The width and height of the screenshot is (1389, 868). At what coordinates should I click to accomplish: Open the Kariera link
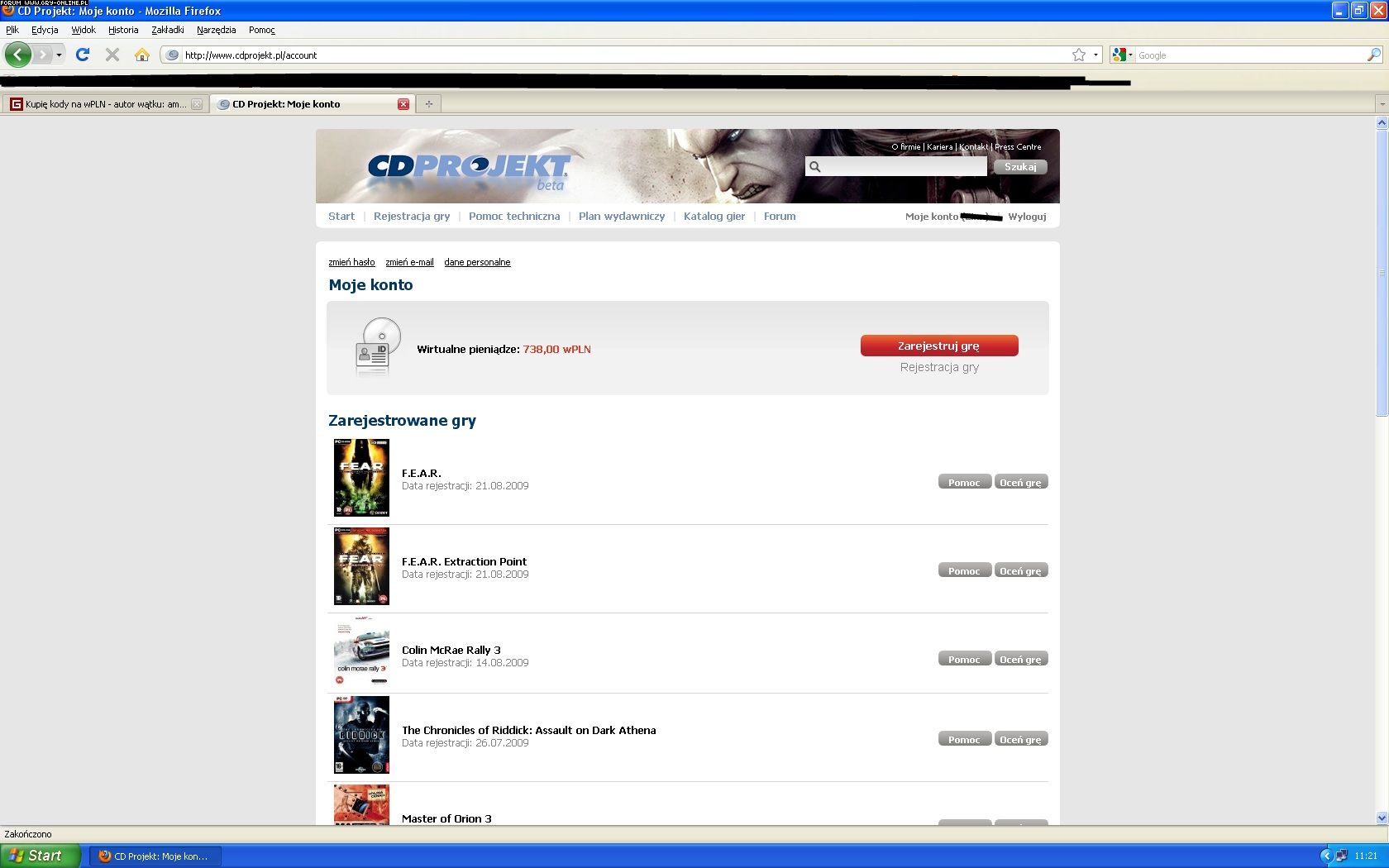(x=939, y=146)
